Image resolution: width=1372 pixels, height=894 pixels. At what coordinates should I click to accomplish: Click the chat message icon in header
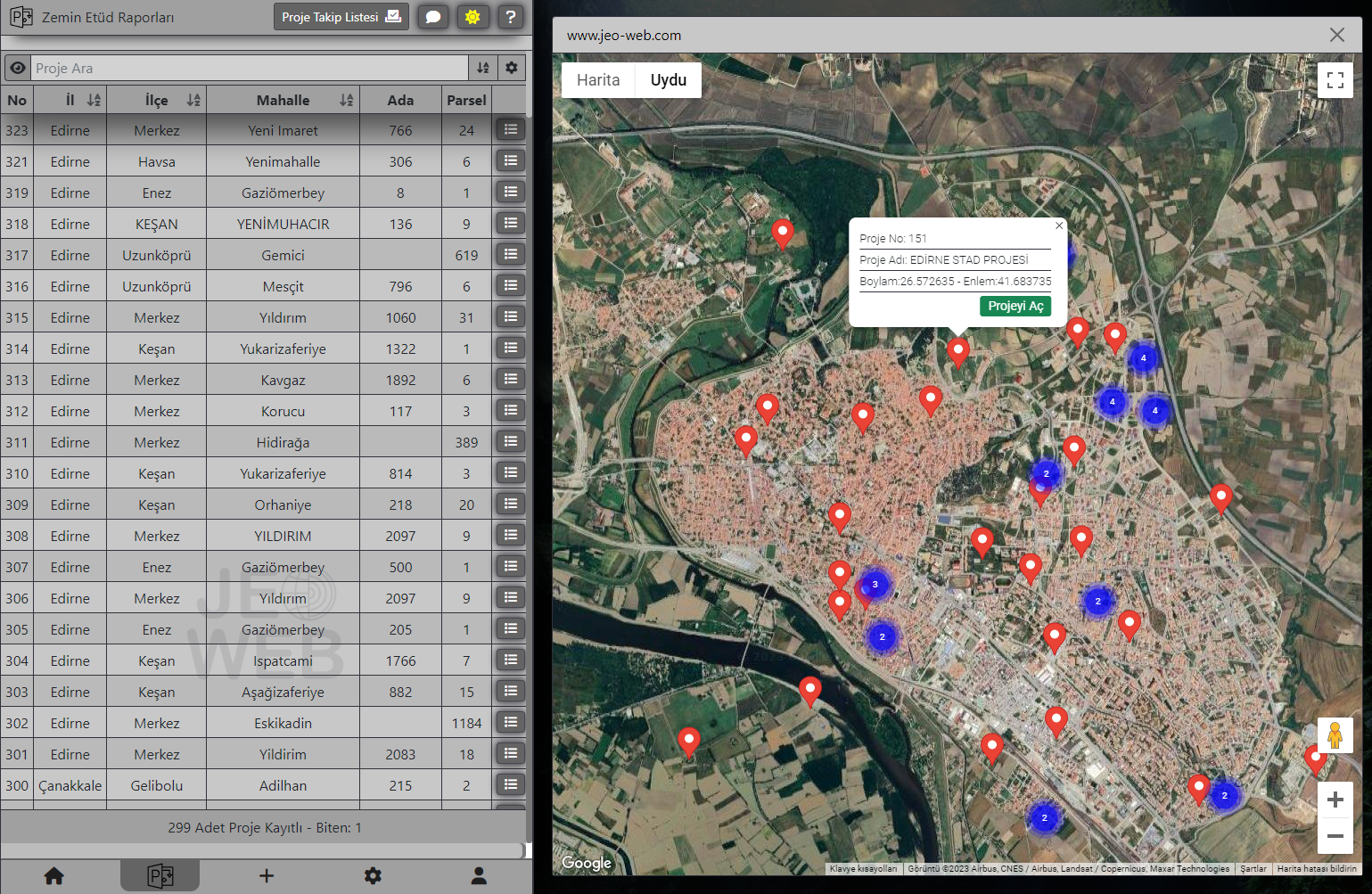(x=432, y=17)
